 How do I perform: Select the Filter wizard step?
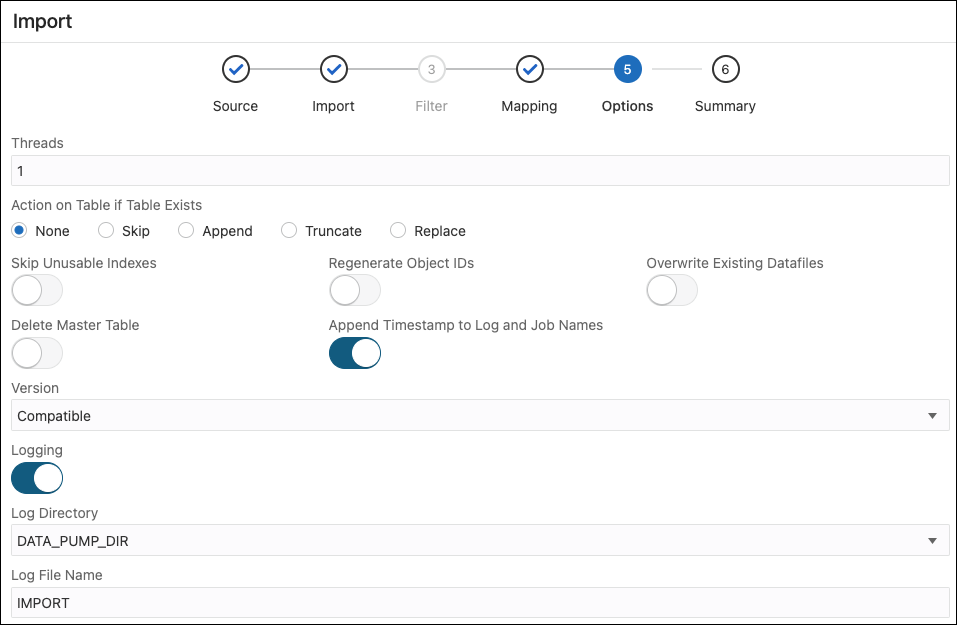point(431,69)
